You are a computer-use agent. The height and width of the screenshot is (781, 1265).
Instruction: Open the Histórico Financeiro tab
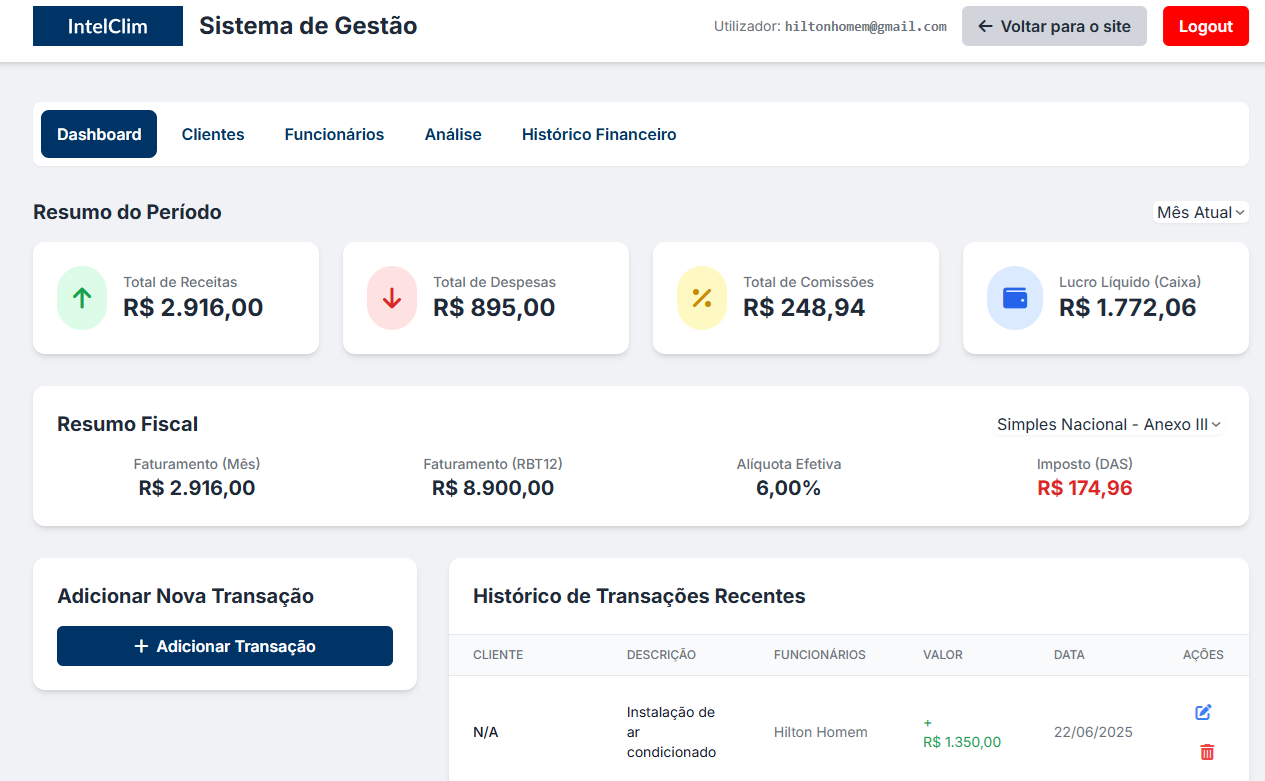click(598, 133)
